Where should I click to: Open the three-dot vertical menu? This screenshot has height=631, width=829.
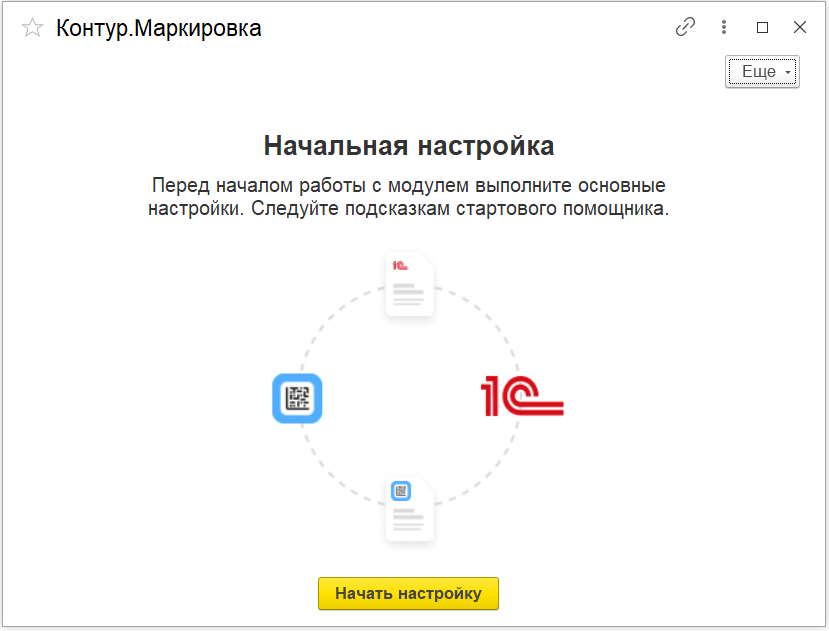(724, 28)
